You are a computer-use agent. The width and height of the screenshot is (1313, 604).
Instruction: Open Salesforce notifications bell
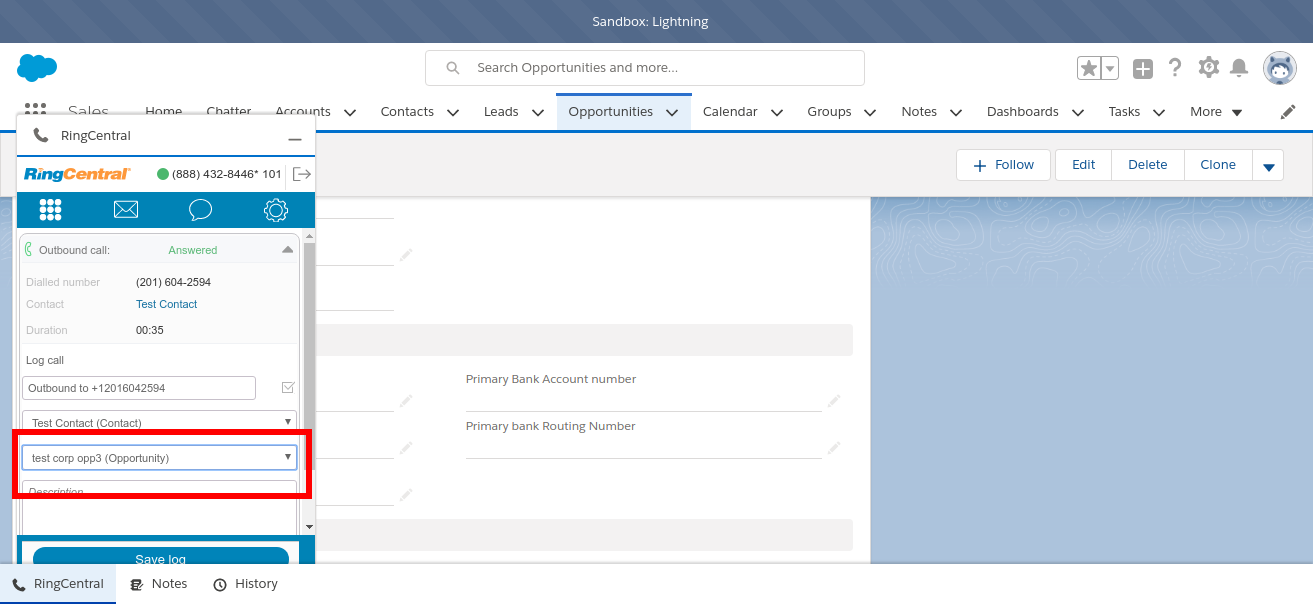pos(1239,68)
